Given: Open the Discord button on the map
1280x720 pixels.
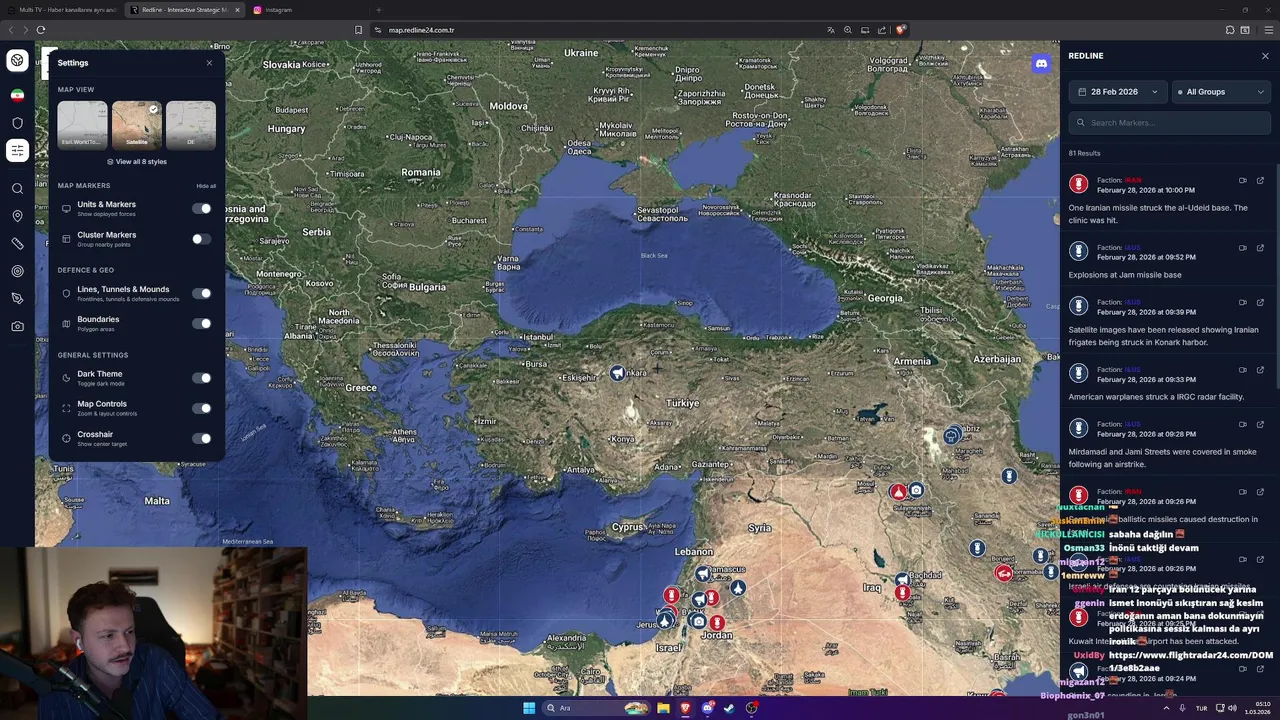Looking at the screenshot, I should (1041, 63).
